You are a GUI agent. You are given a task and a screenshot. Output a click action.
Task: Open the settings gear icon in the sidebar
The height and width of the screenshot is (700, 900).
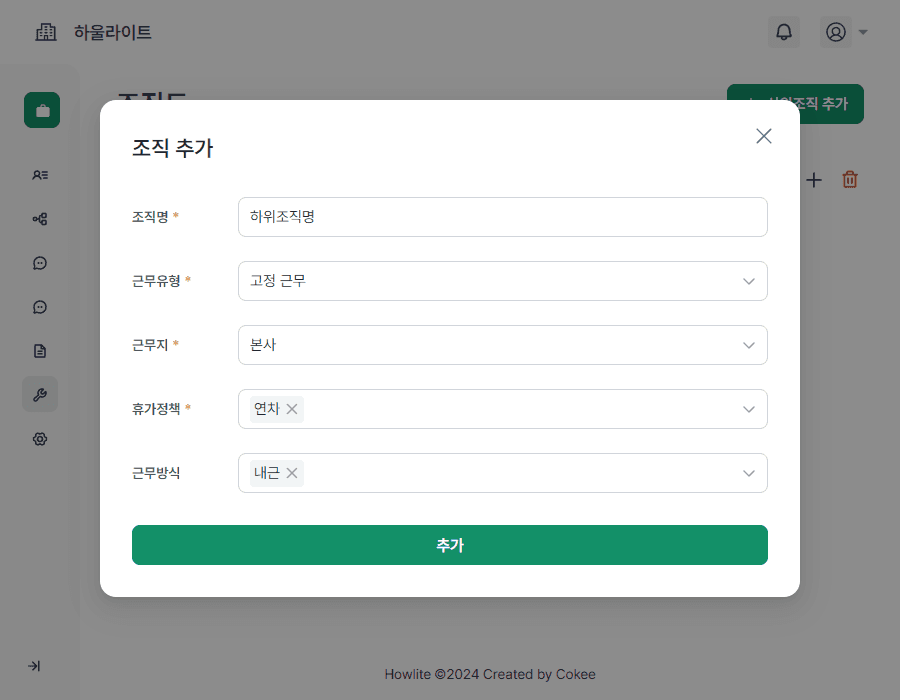pos(39,439)
